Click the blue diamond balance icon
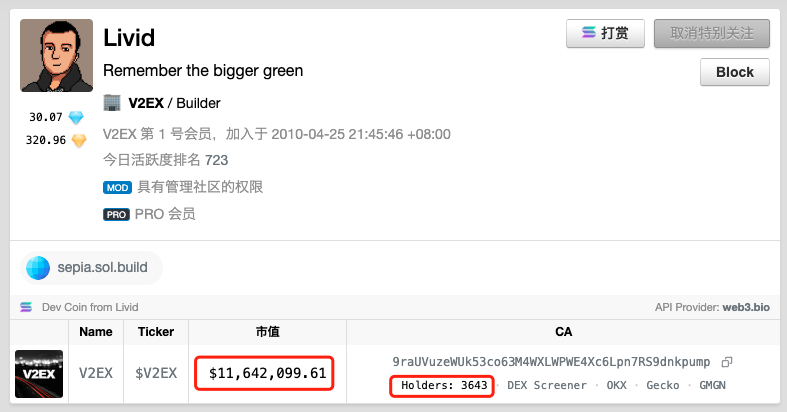Viewport: 787px width, 412px height. [x=77, y=118]
